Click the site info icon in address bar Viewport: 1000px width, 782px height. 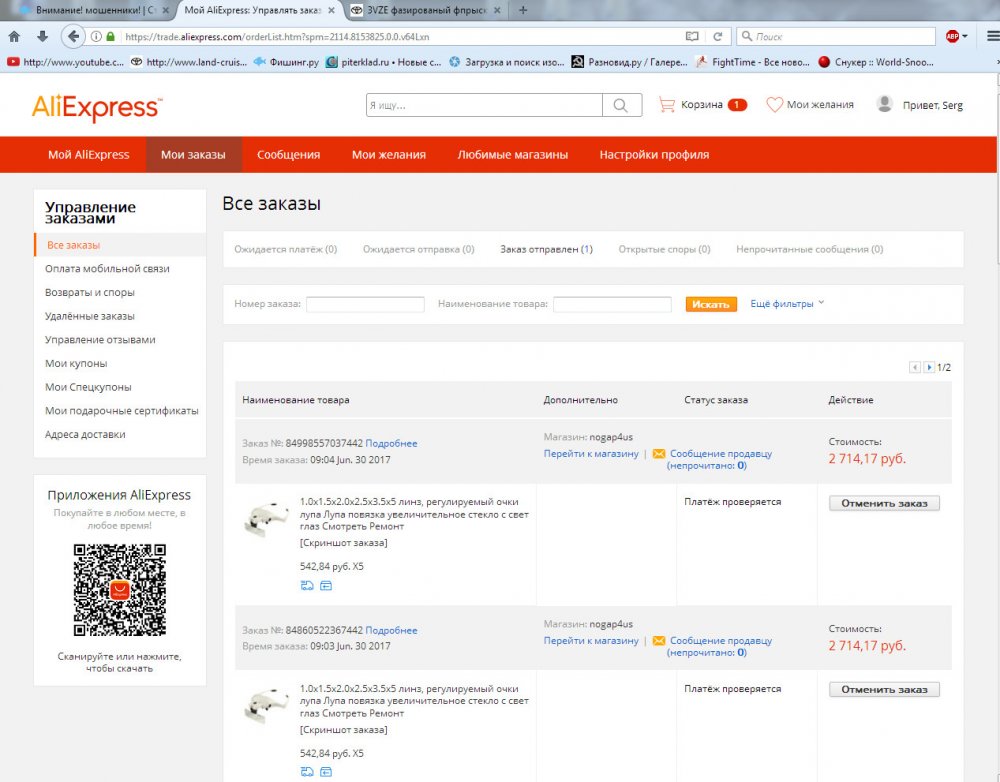coord(96,36)
